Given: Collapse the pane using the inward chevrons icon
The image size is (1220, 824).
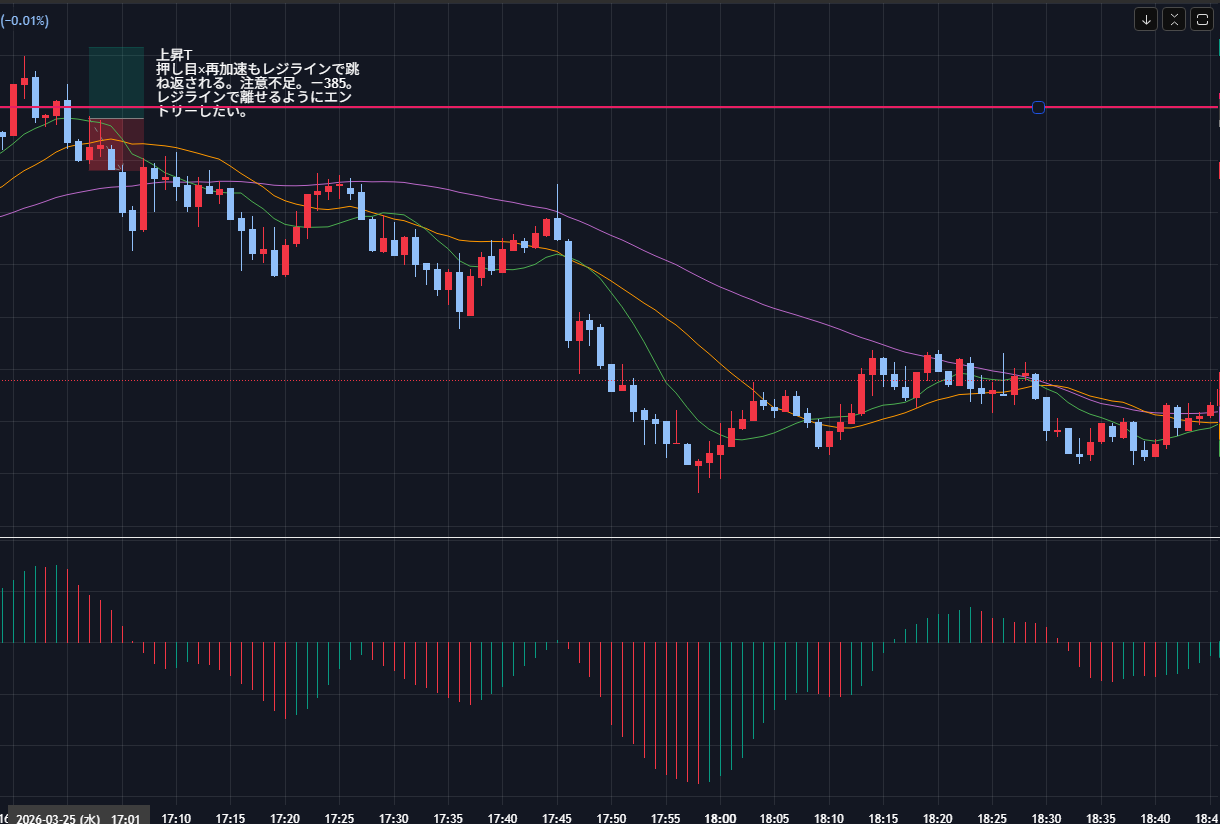Looking at the screenshot, I should [x=1173, y=19].
